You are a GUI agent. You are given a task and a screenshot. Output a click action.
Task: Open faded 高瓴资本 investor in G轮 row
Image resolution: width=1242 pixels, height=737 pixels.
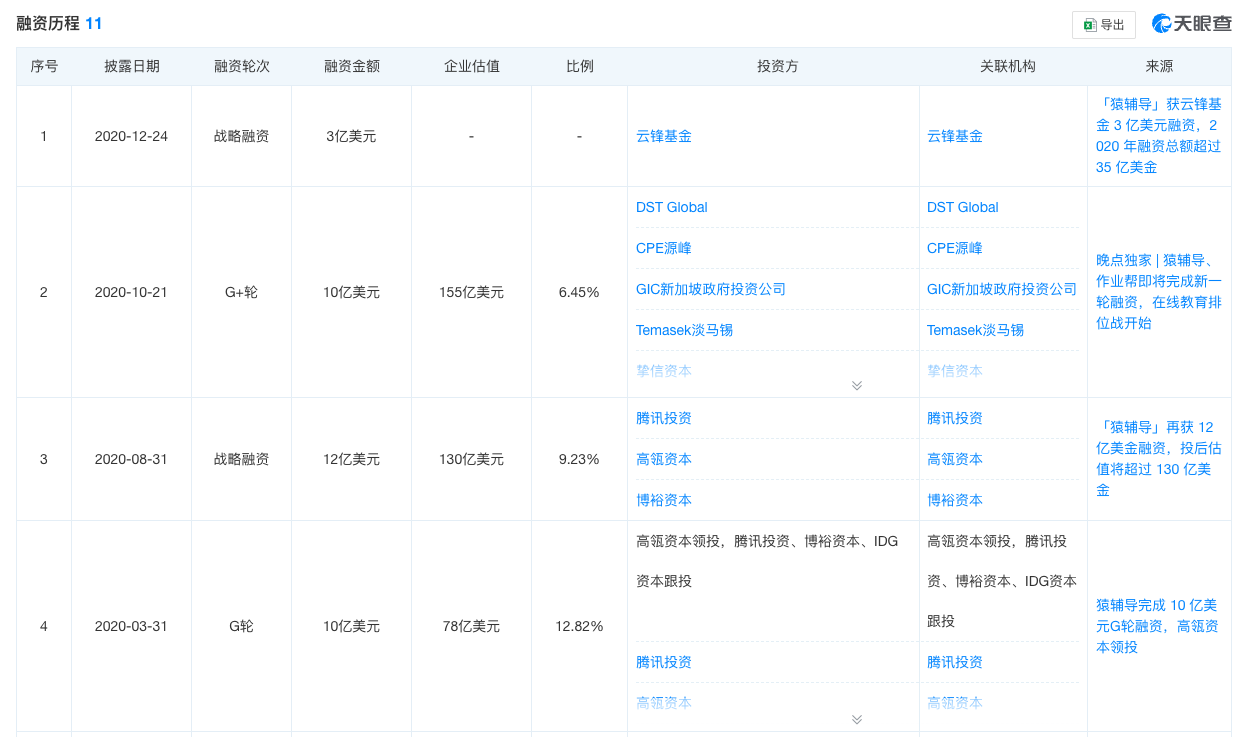(x=664, y=703)
